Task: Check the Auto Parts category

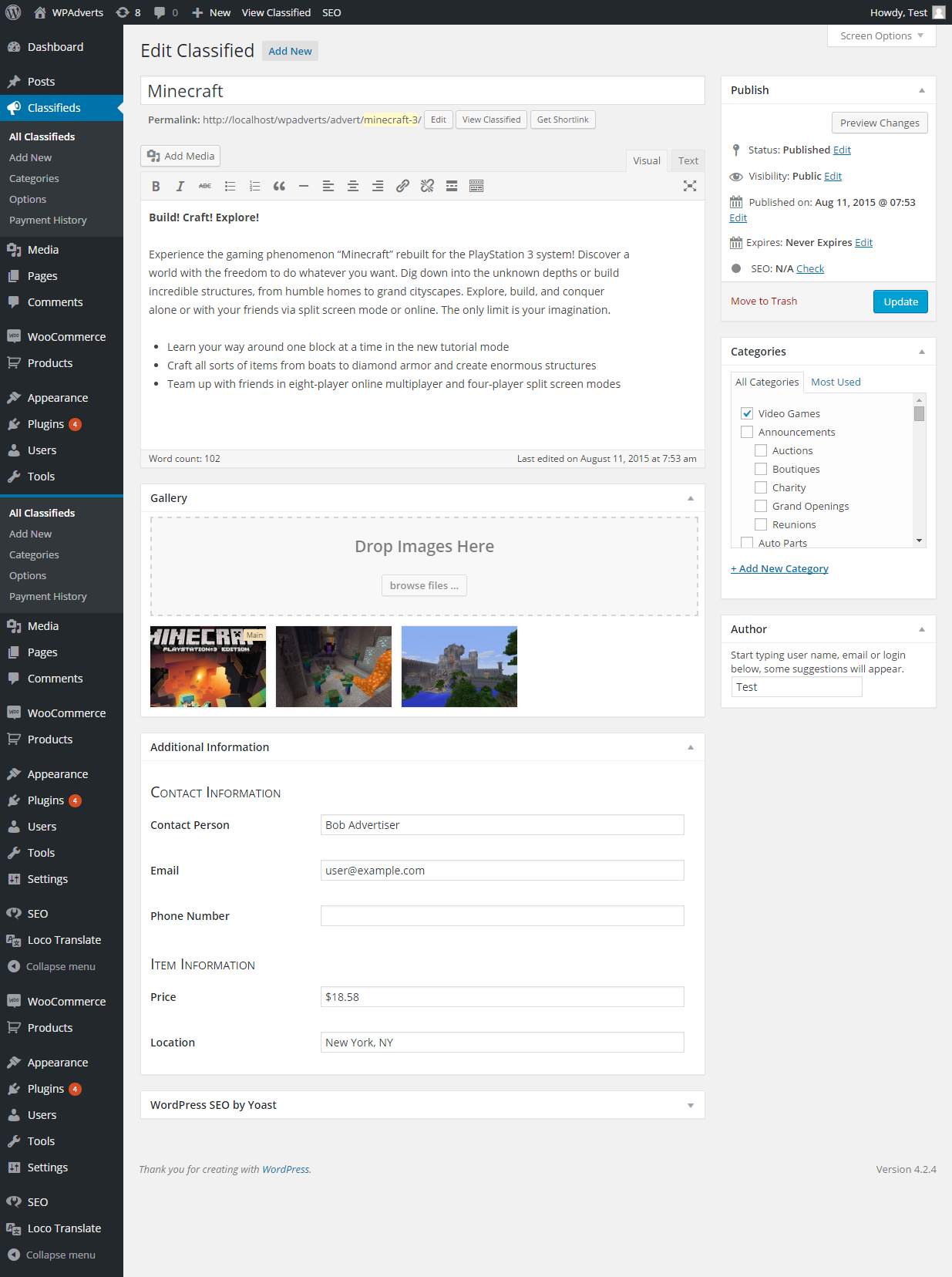Action: (747, 542)
